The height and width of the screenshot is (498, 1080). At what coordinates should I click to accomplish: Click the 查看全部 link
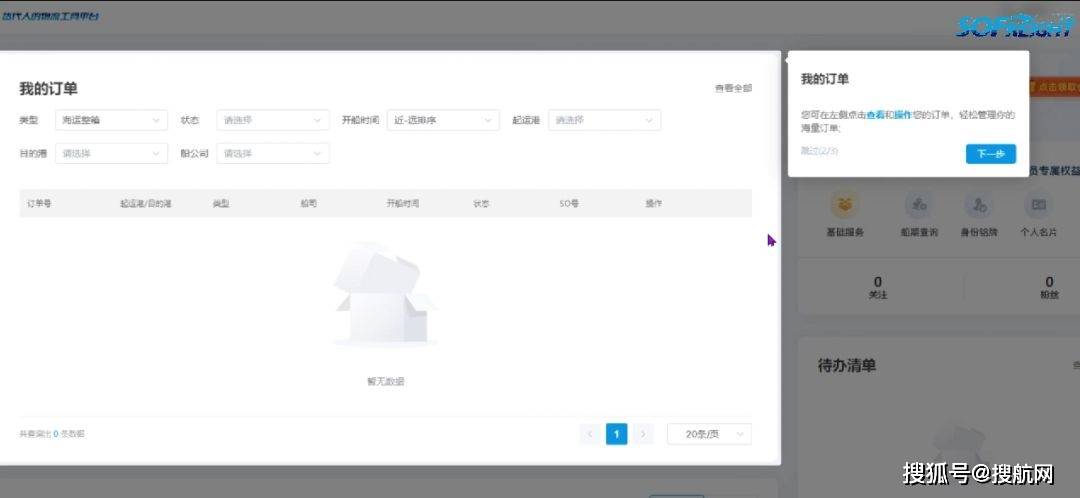(x=732, y=89)
